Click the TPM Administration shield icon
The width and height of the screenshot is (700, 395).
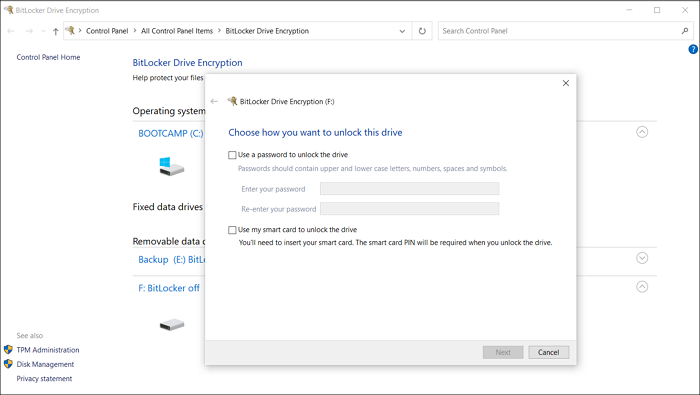coord(8,349)
